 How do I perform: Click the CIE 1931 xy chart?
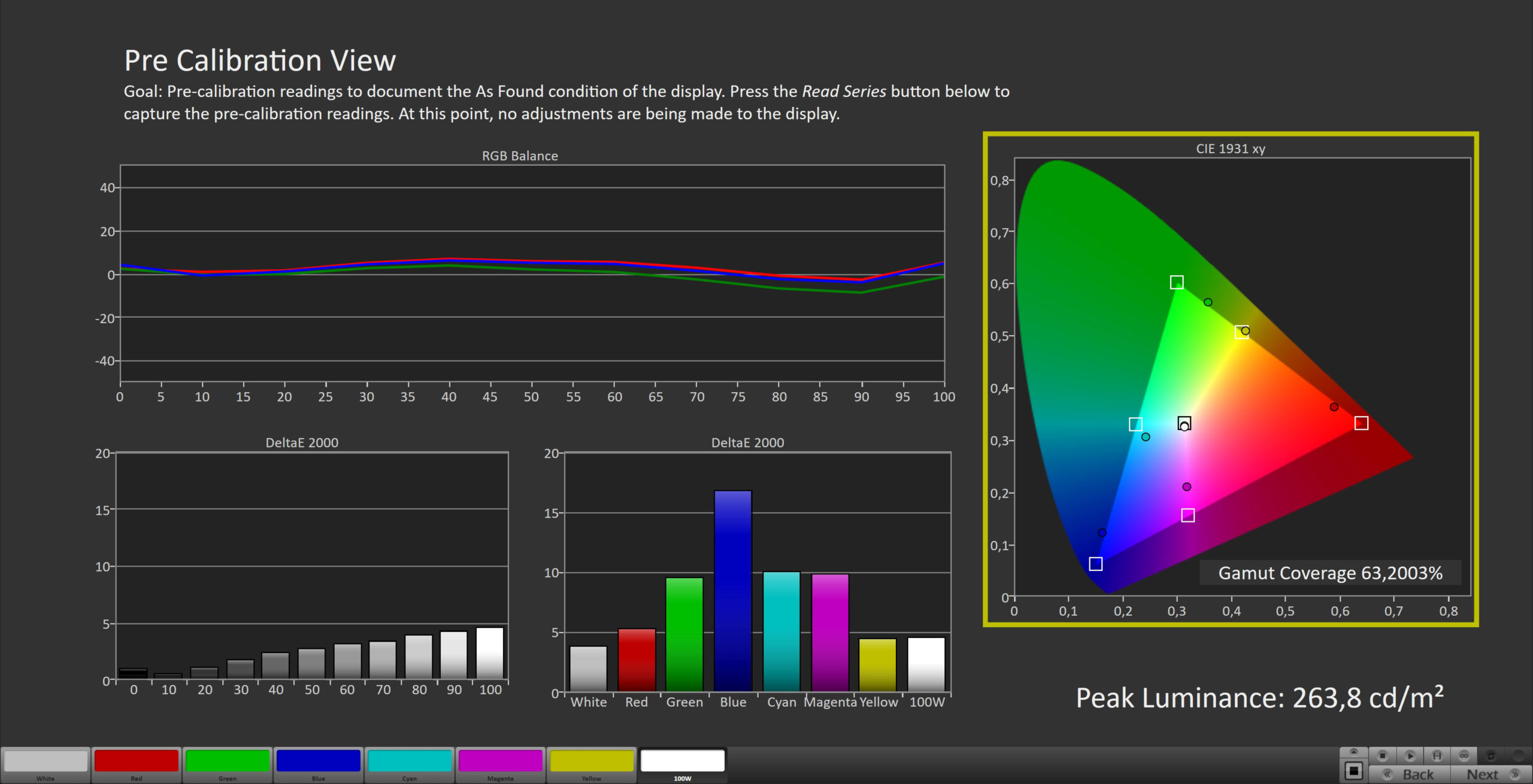(x=1242, y=377)
